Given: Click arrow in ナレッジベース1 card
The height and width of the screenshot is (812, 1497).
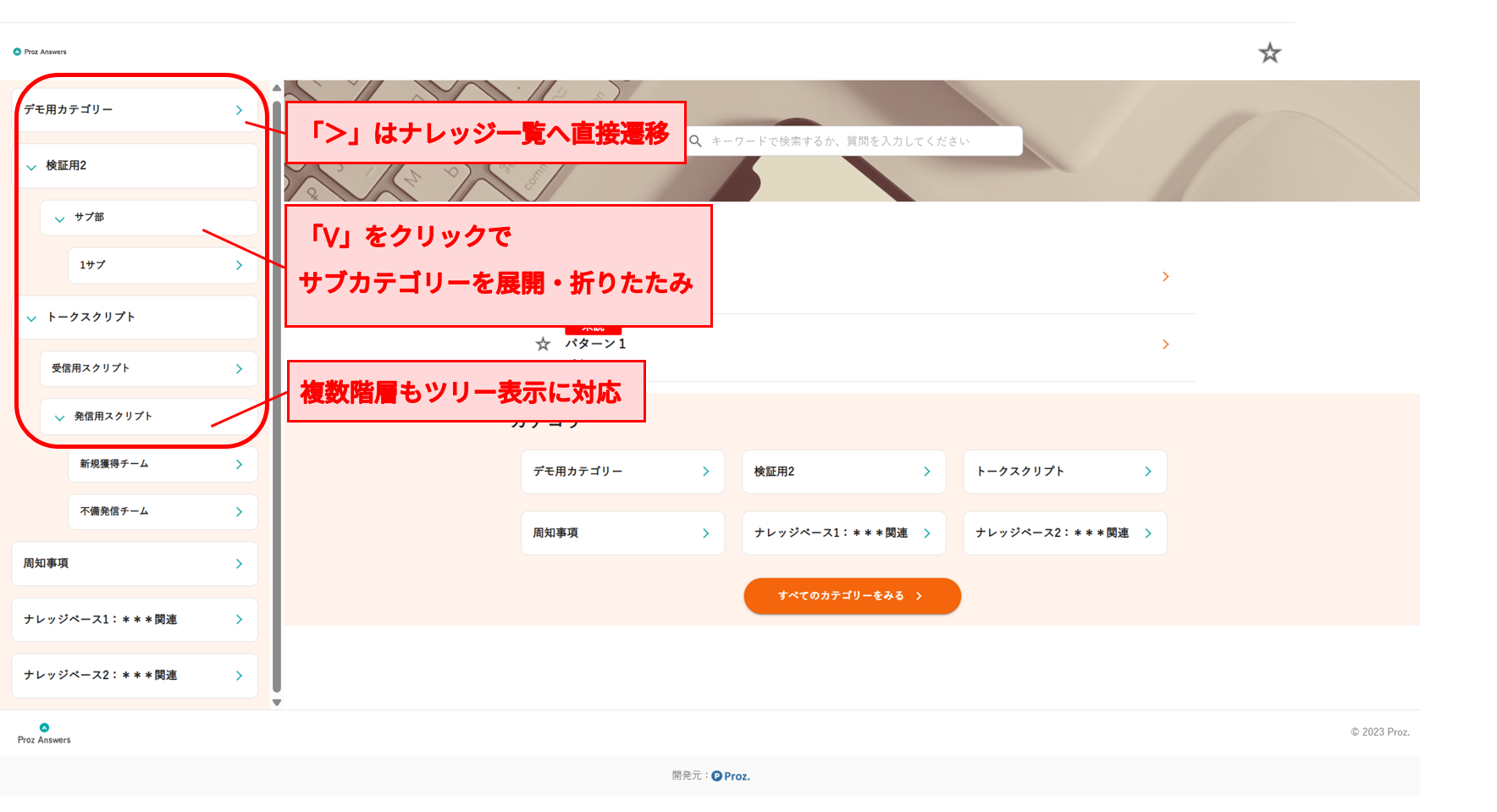Looking at the screenshot, I should pos(927,533).
